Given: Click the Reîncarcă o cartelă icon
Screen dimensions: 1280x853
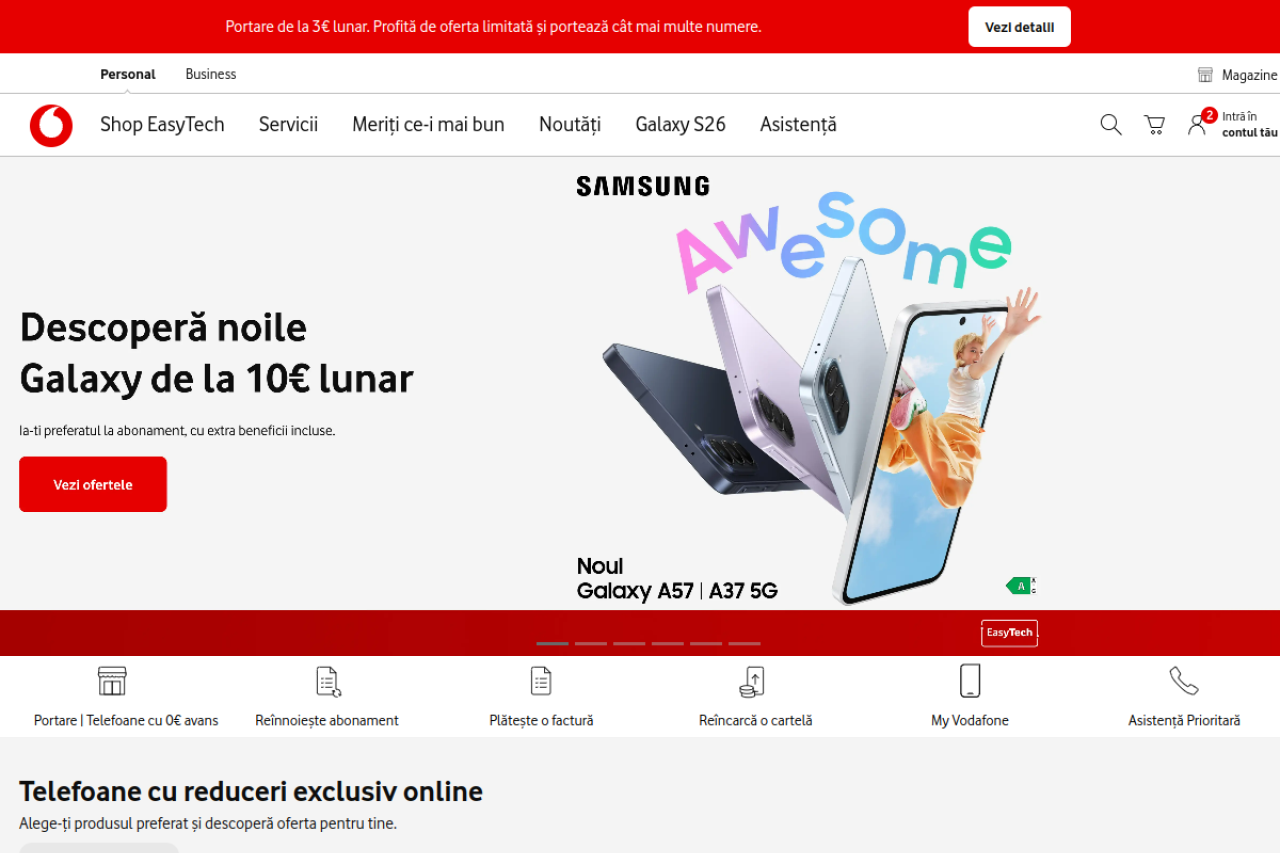Looking at the screenshot, I should point(752,682).
